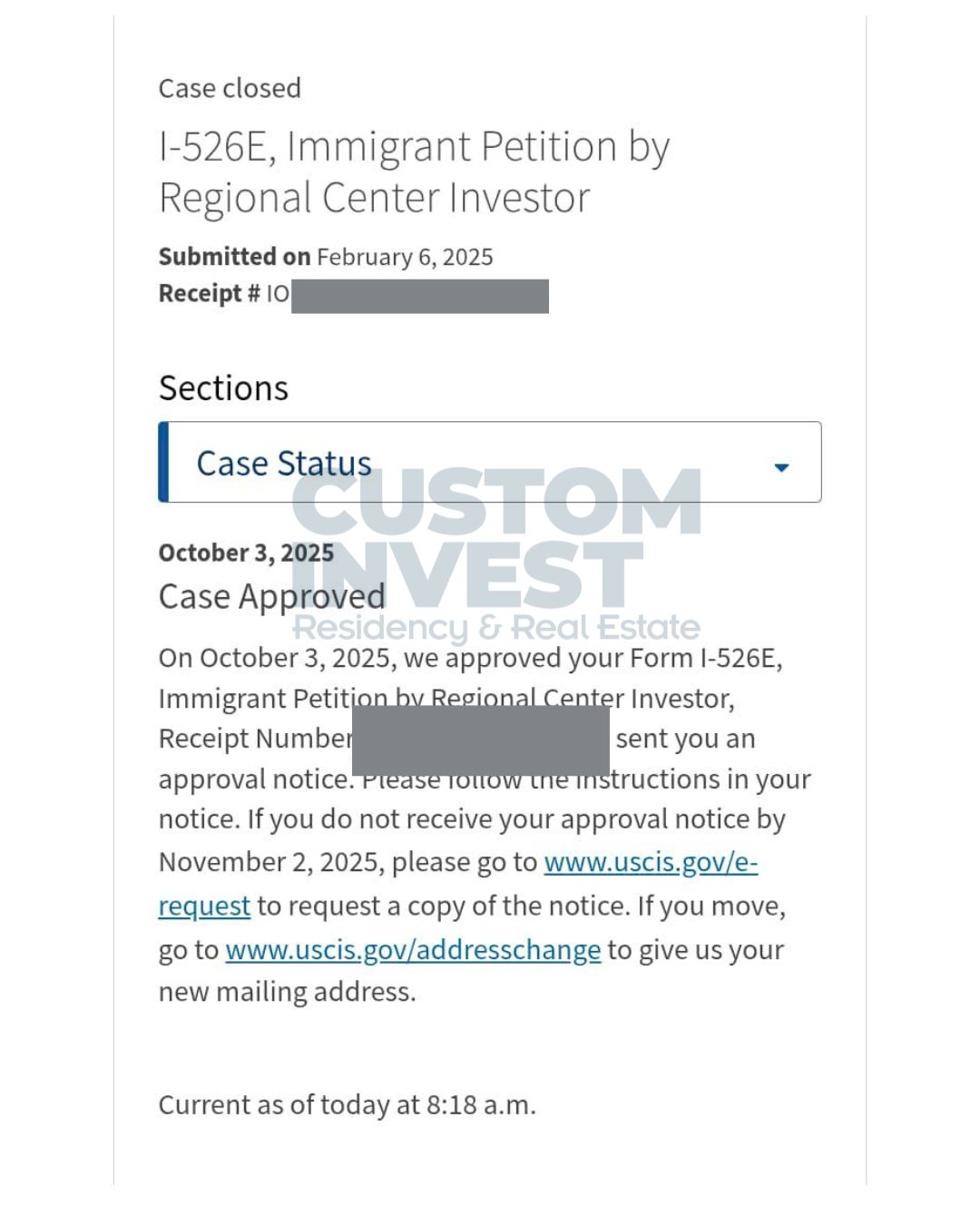The image size is (980, 1225).
Task: Click the "Case closed" status label
Action: point(230,88)
